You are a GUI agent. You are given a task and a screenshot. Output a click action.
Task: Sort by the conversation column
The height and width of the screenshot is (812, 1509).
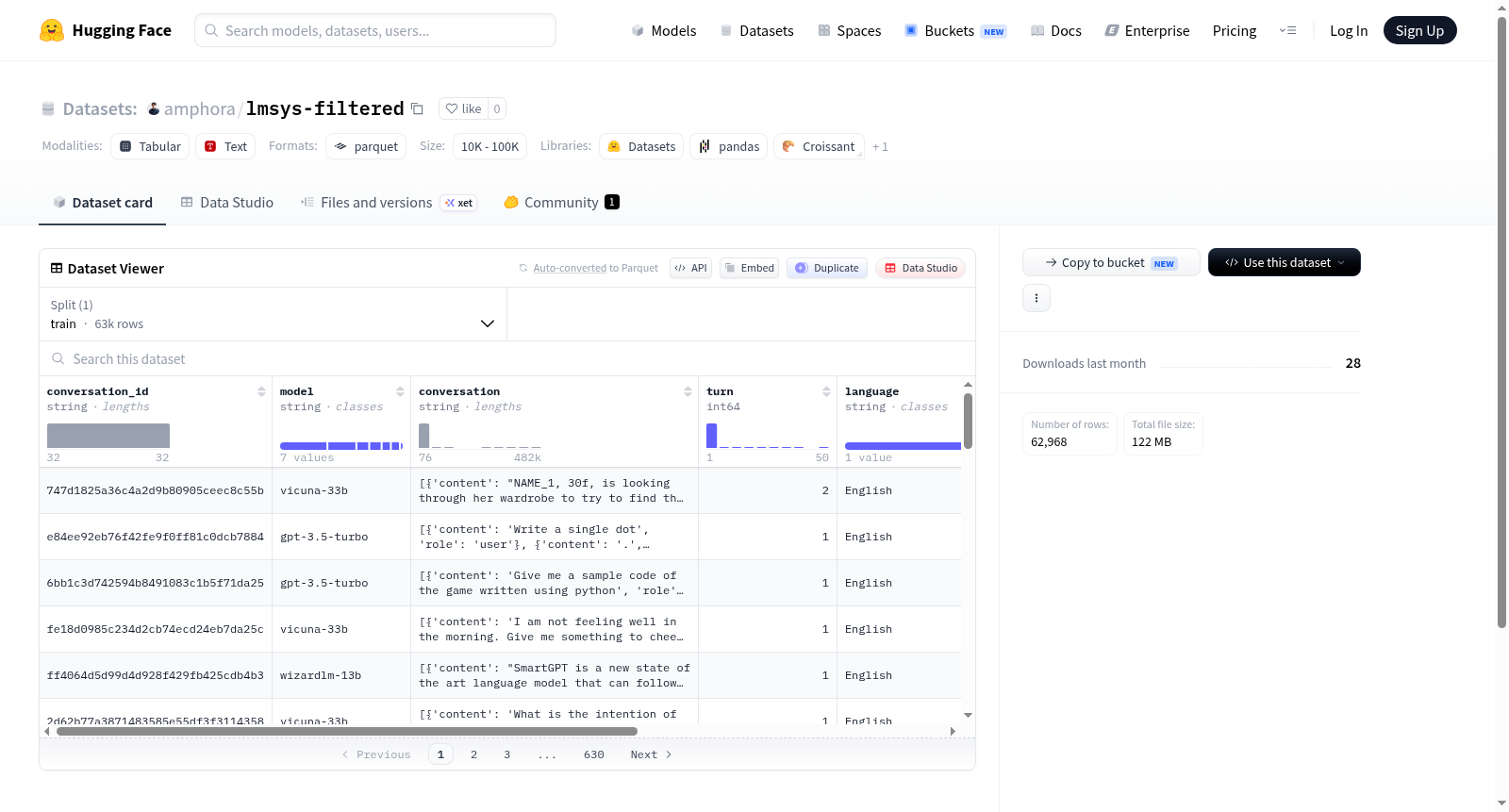click(688, 391)
